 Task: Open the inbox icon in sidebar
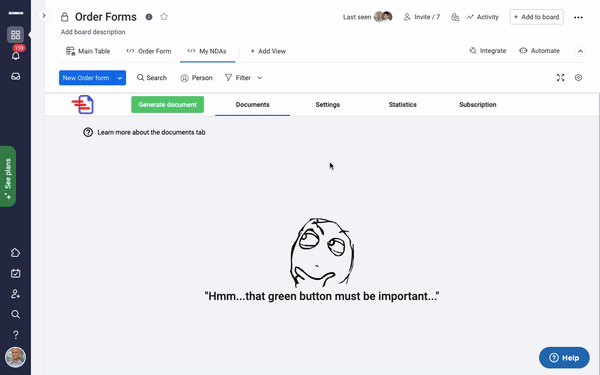point(15,77)
